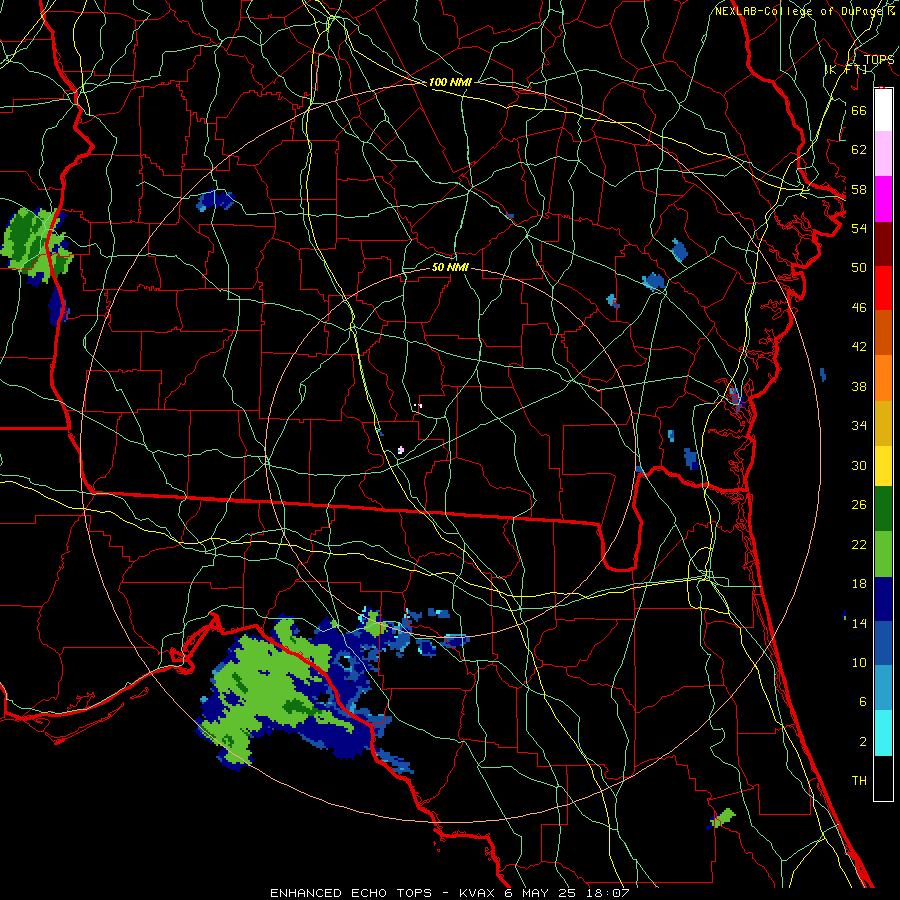
Task: Select the legend value "58"
Action: click(x=859, y=189)
